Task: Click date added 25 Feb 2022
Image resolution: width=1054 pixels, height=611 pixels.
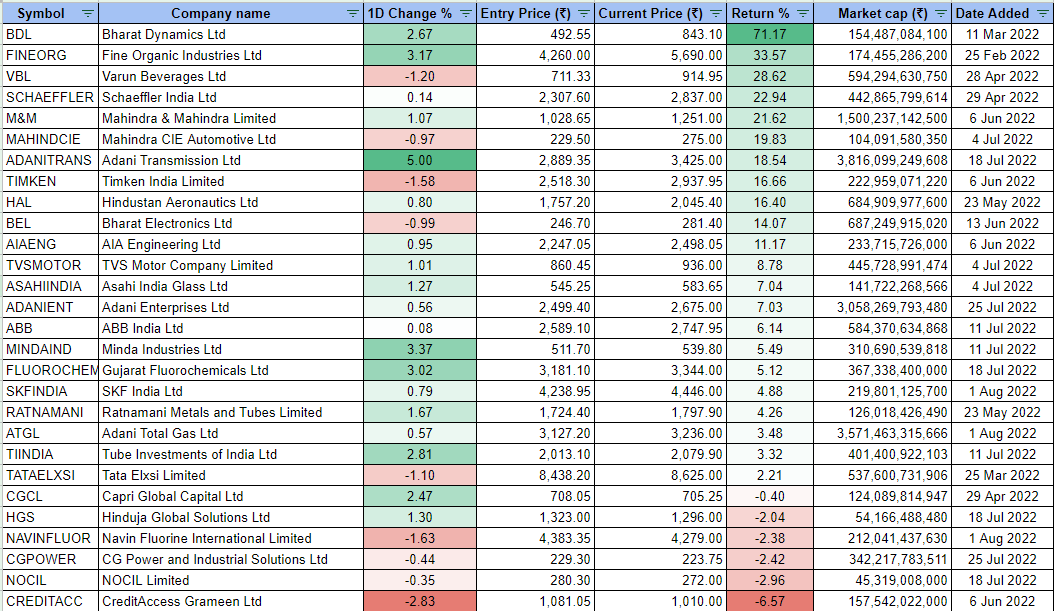Action: [1002, 55]
